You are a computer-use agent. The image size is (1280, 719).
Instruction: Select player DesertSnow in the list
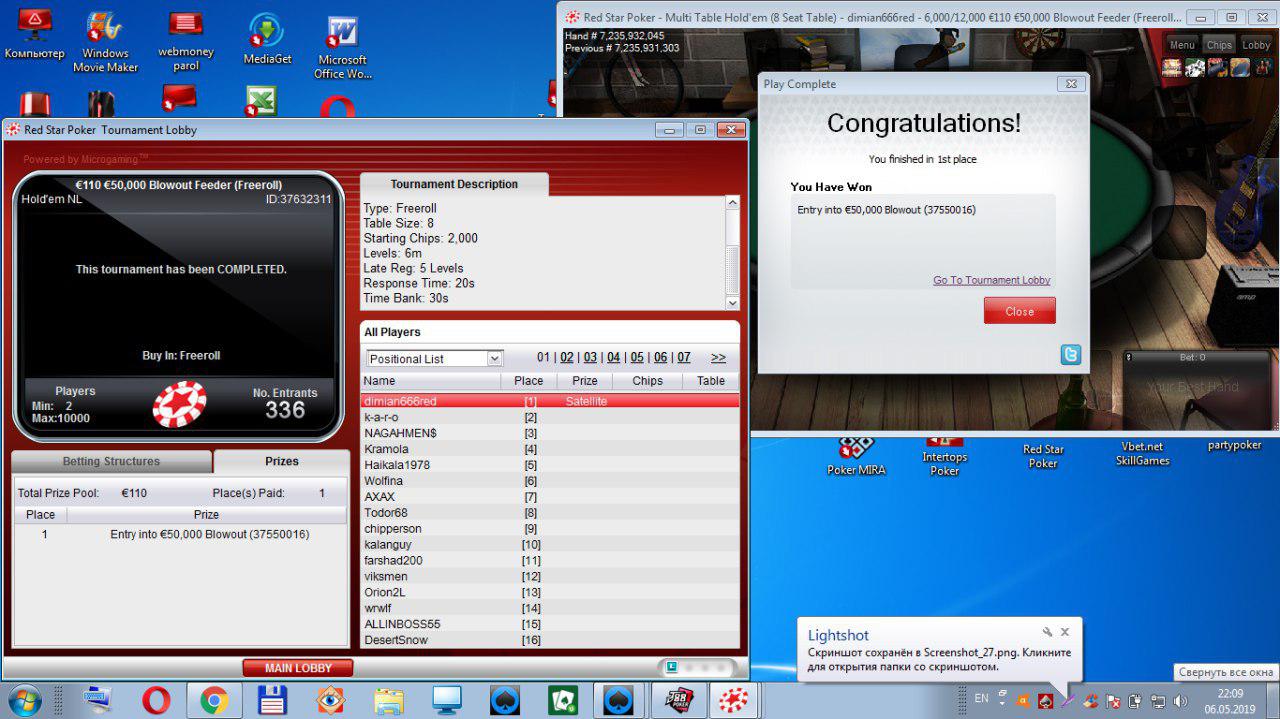550,640
